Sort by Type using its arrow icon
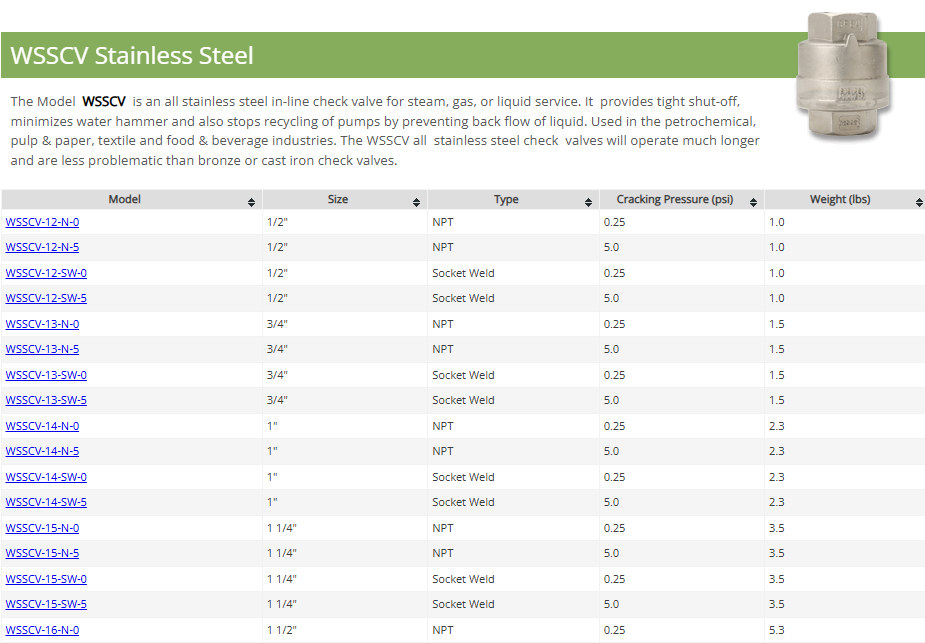The image size is (925, 643). coord(588,202)
